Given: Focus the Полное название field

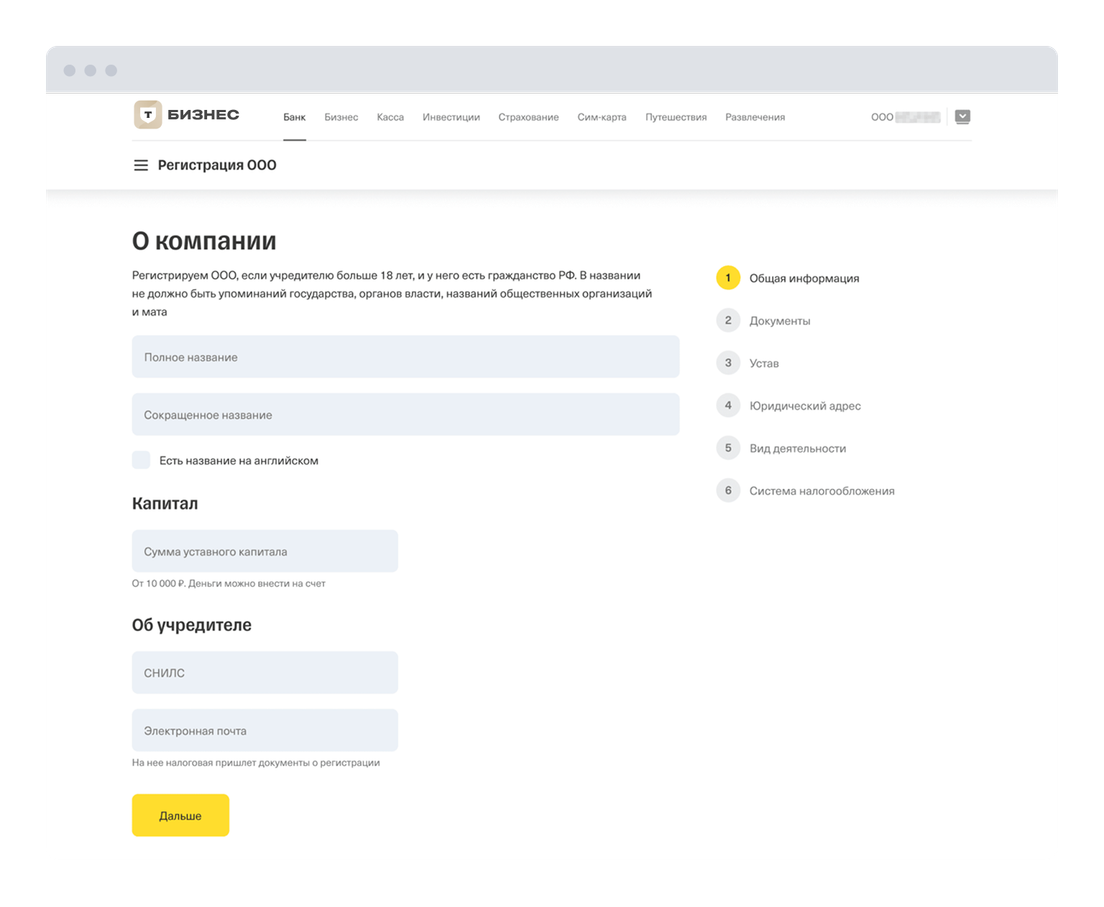Looking at the screenshot, I should click(x=405, y=357).
